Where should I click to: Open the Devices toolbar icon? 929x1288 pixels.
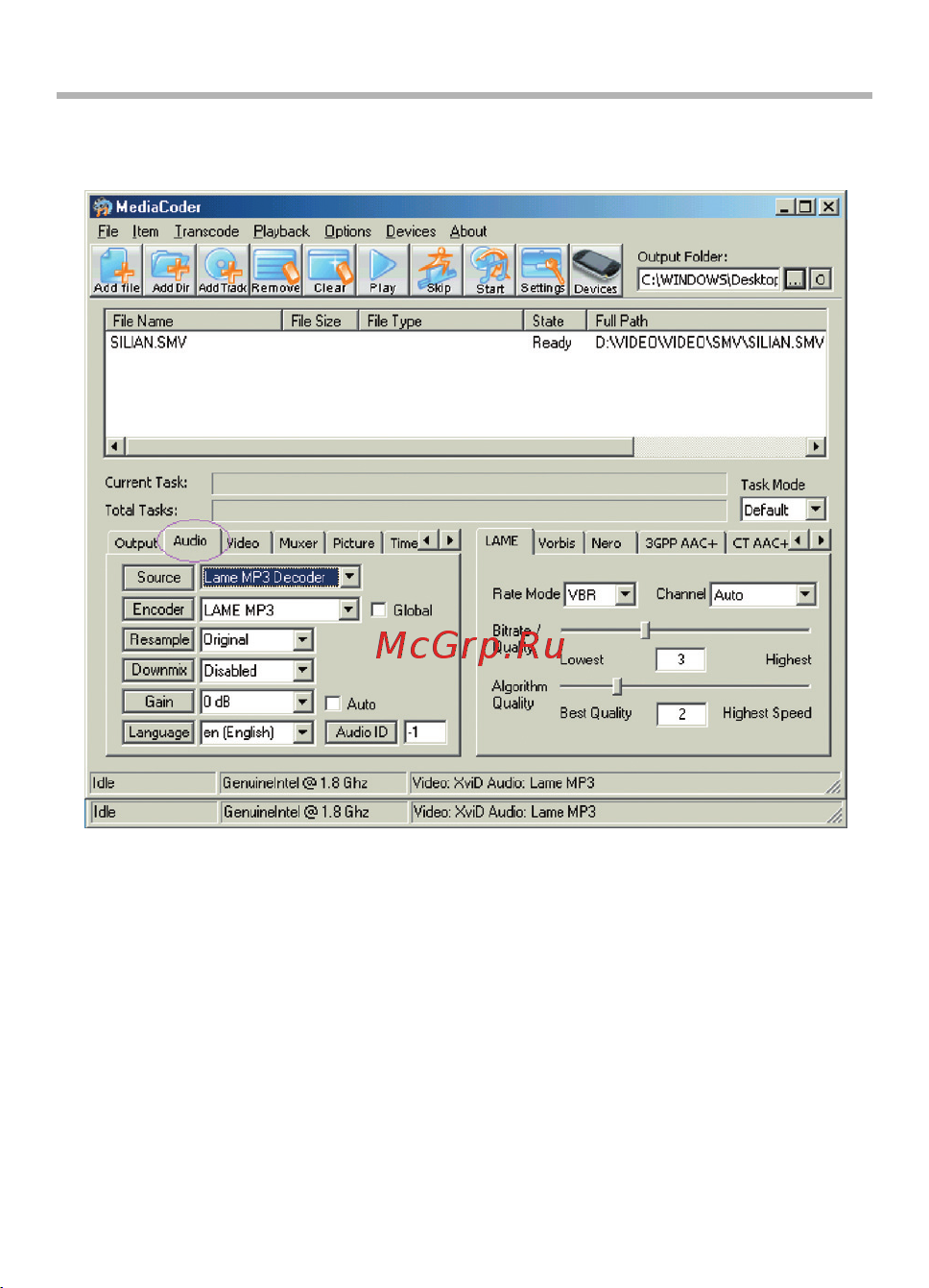click(x=596, y=270)
